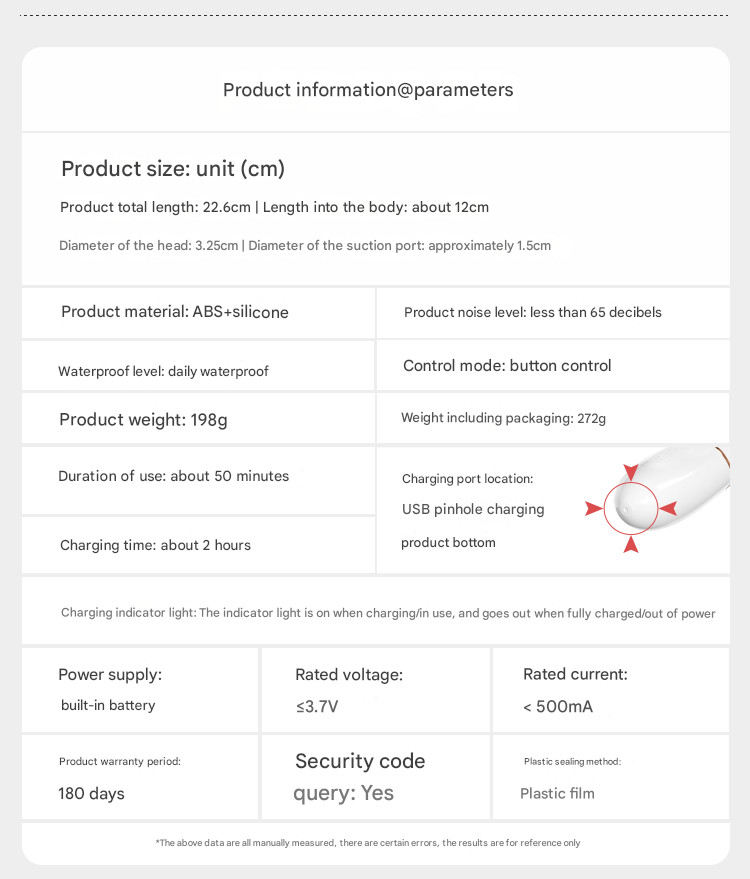Select the "Charging time: about 2 hours" cell
This screenshot has height=879, width=750.
pos(155,545)
